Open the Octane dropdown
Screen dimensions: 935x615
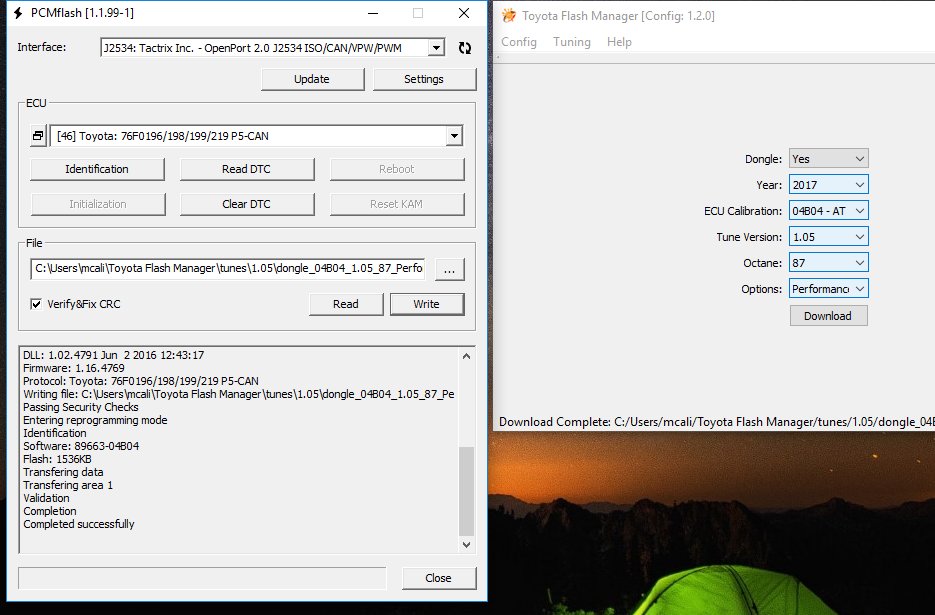(828, 262)
